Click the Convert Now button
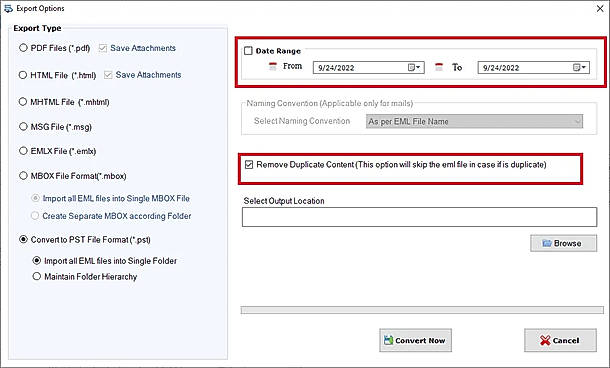Image resolution: width=610 pixels, height=368 pixels. coord(415,340)
